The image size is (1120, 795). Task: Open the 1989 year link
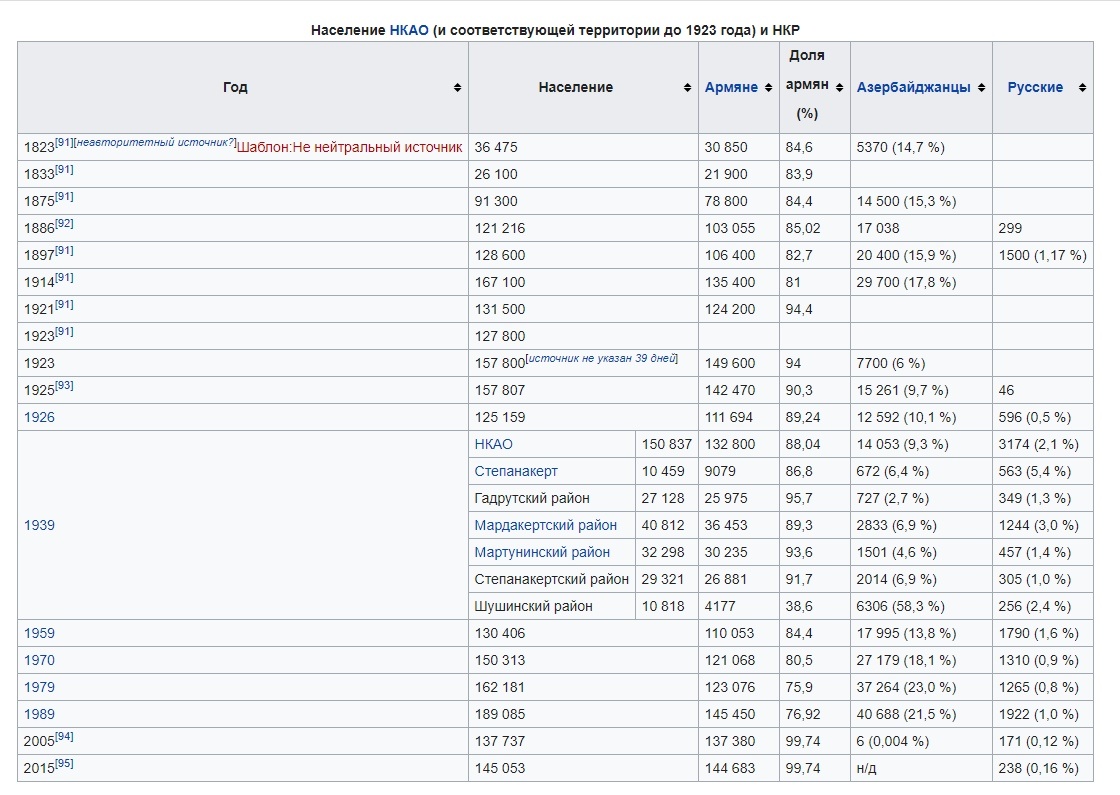(x=39, y=714)
